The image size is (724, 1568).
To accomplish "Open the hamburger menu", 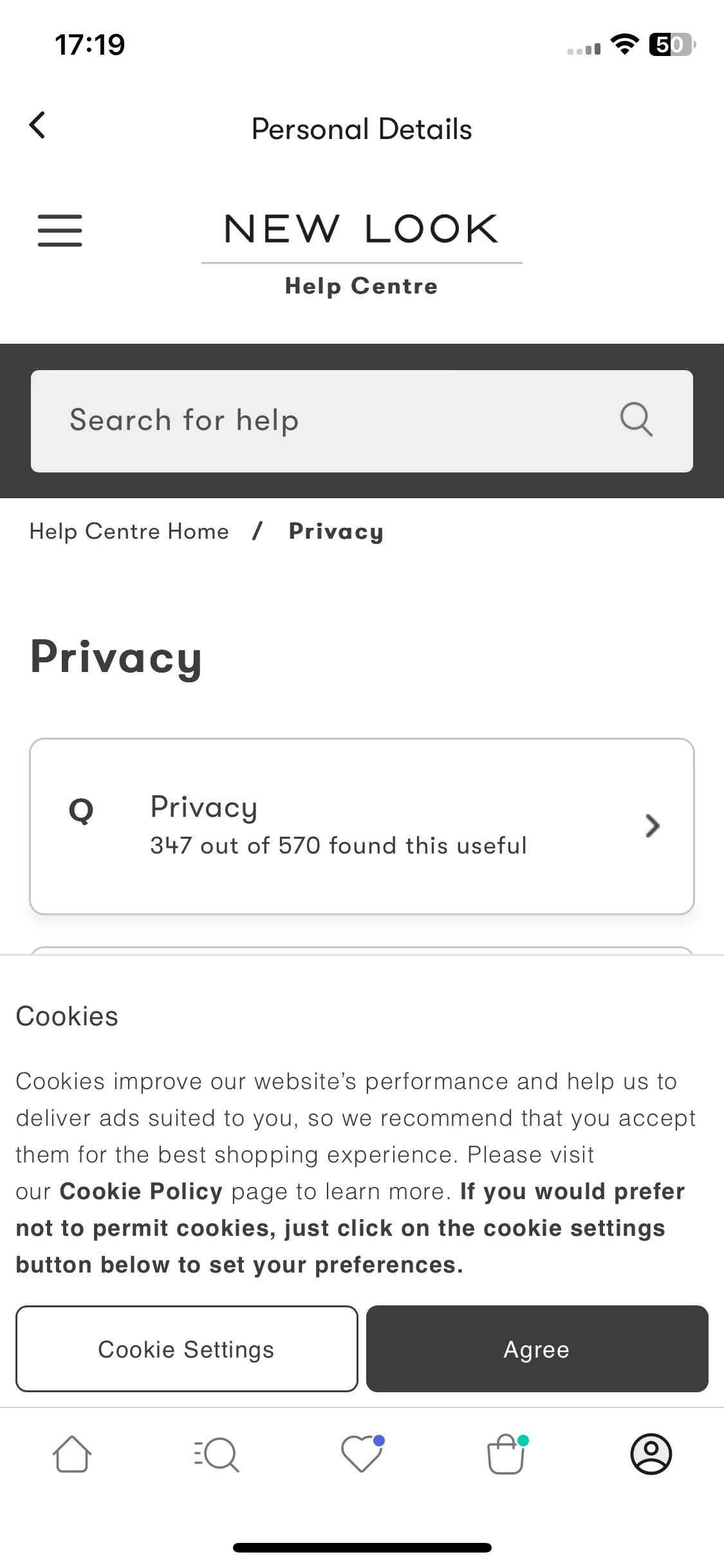I will 60,230.
